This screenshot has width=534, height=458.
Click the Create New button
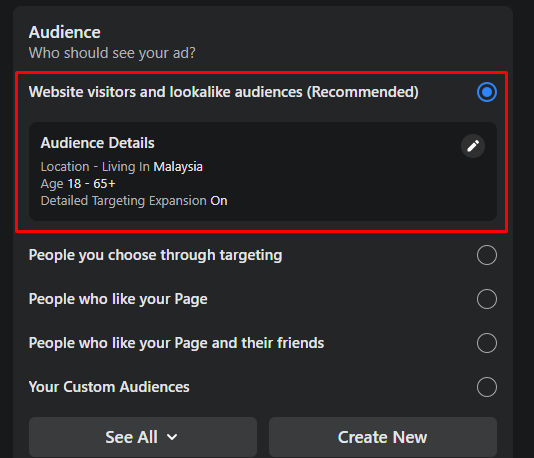[383, 437]
